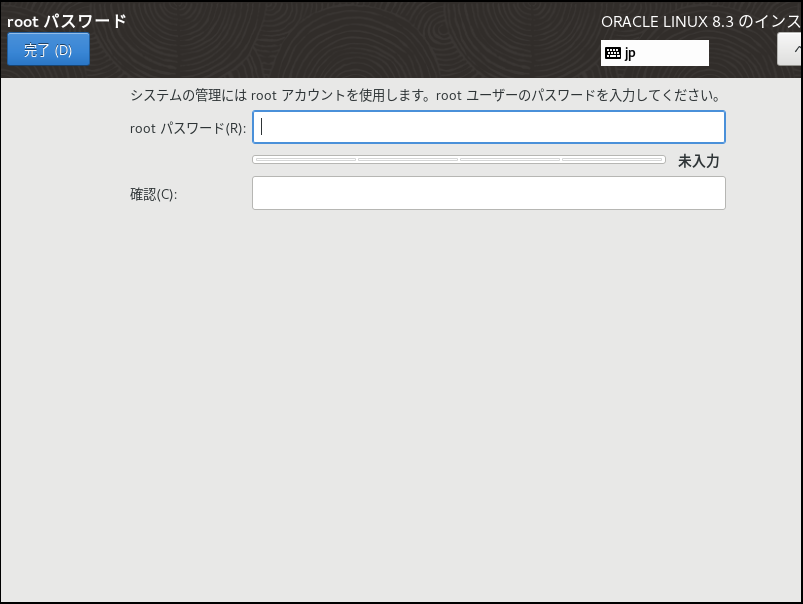
Task: Click the blue 完了 (D) button
Action: (x=48, y=50)
